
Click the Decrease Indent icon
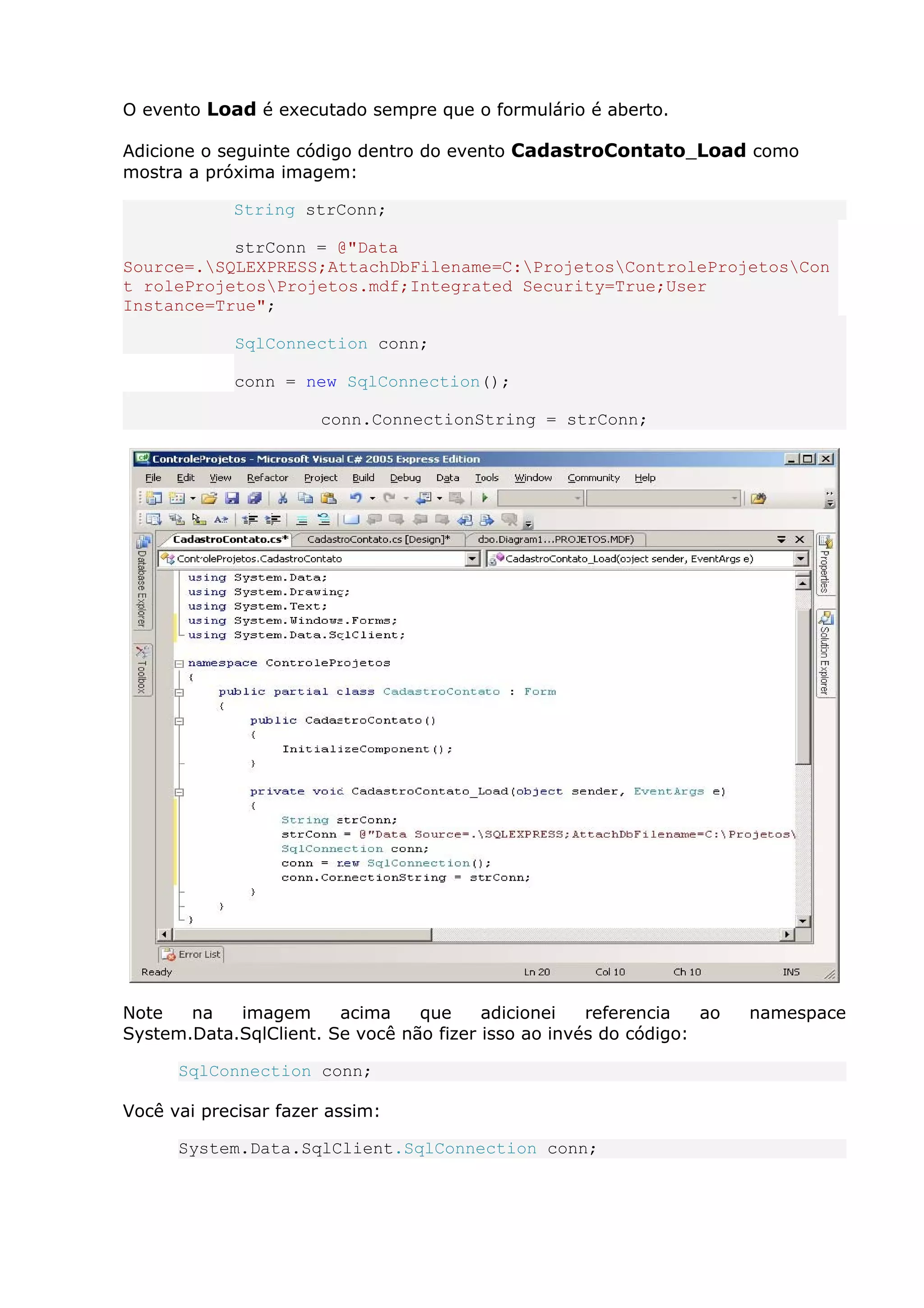coord(250,519)
